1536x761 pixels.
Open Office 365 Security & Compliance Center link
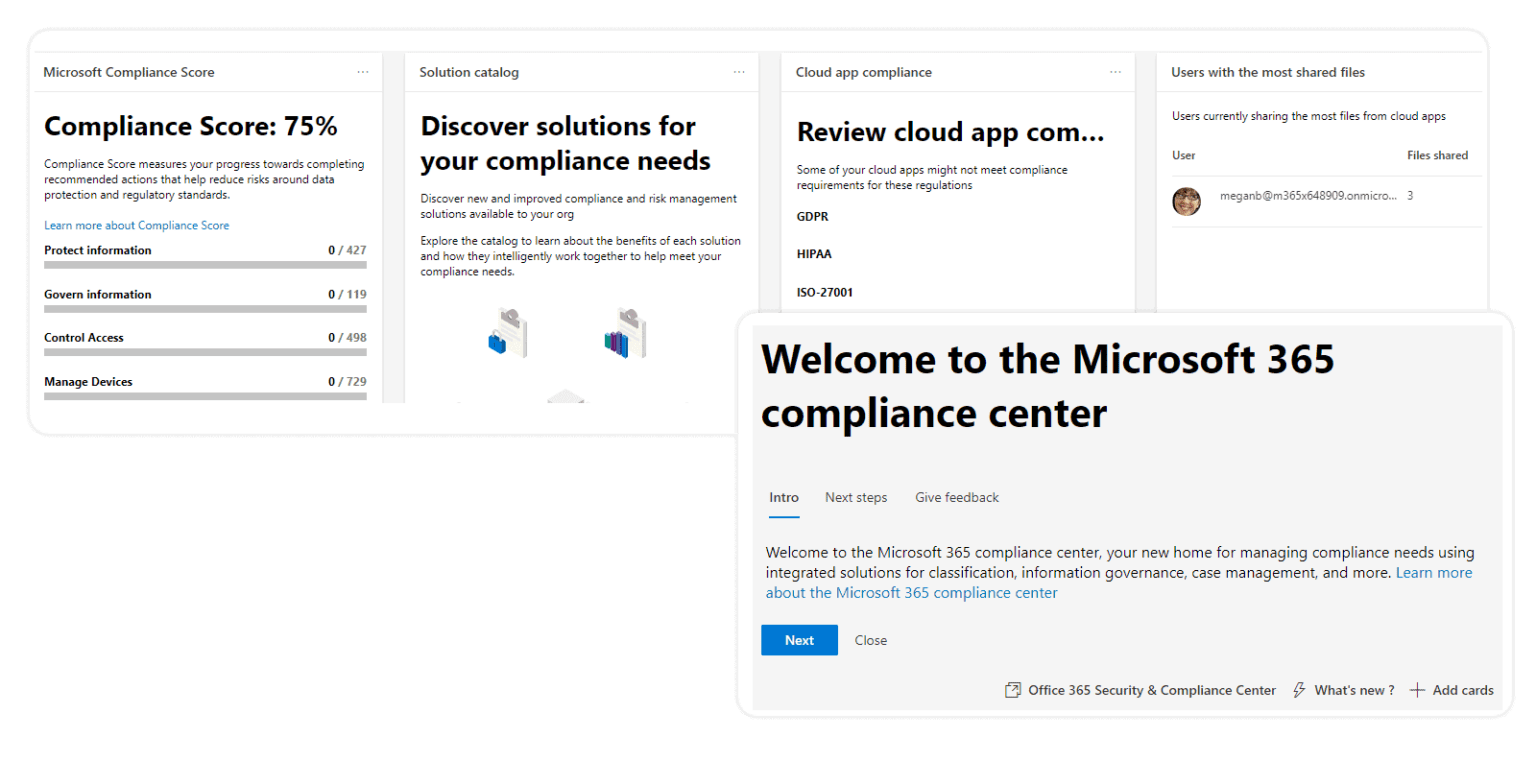point(1152,690)
